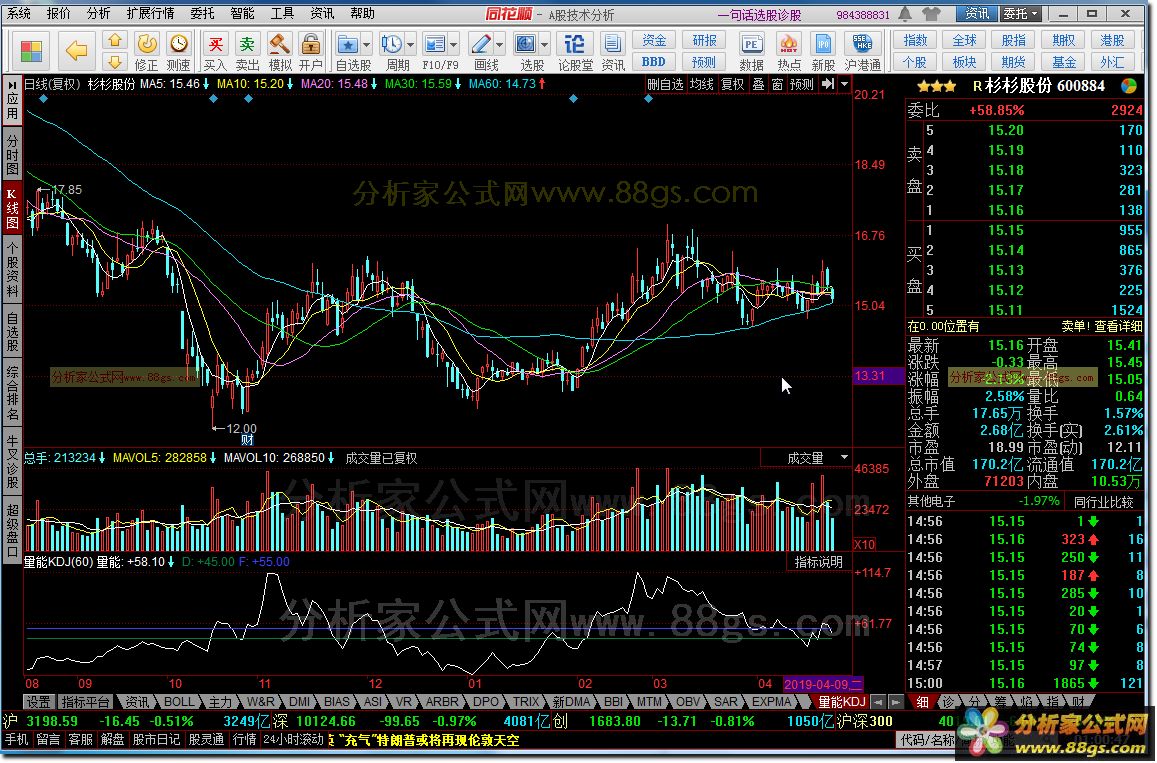The image size is (1157, 763).
Task: Expand the F10/F9 dropdown arrow
Action: (455, 44)
